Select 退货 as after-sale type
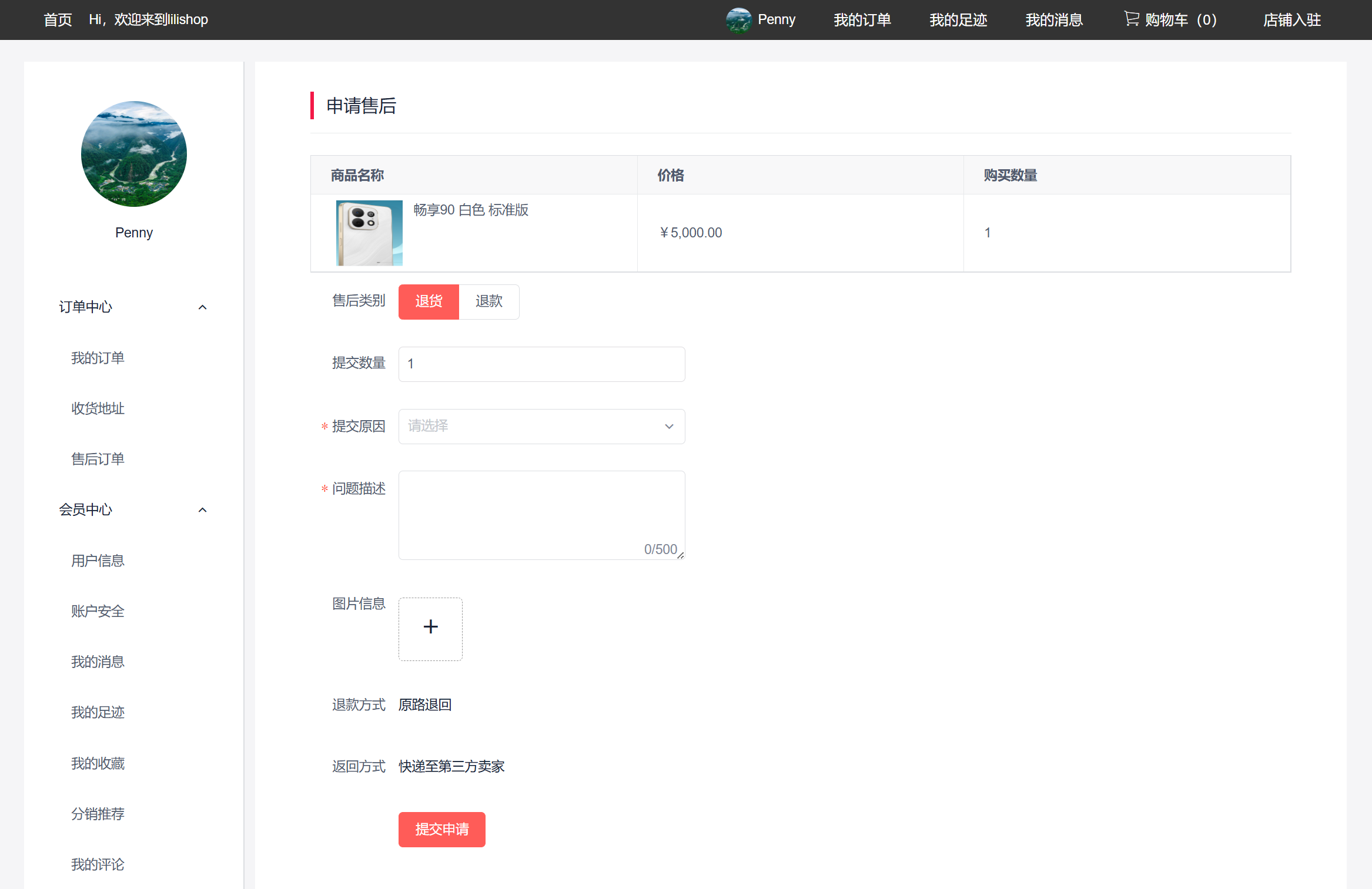This screenshot has width=1372, height=889. tap(429, 302)
